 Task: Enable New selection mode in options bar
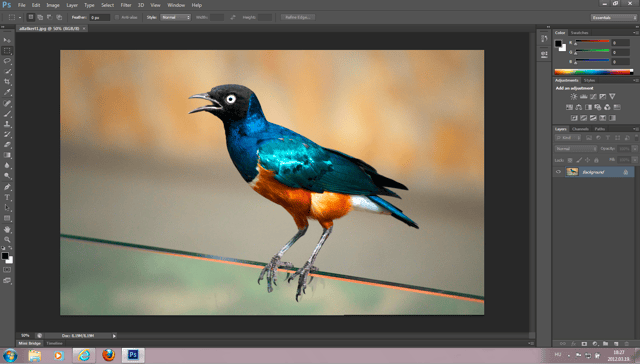(31, 18)
